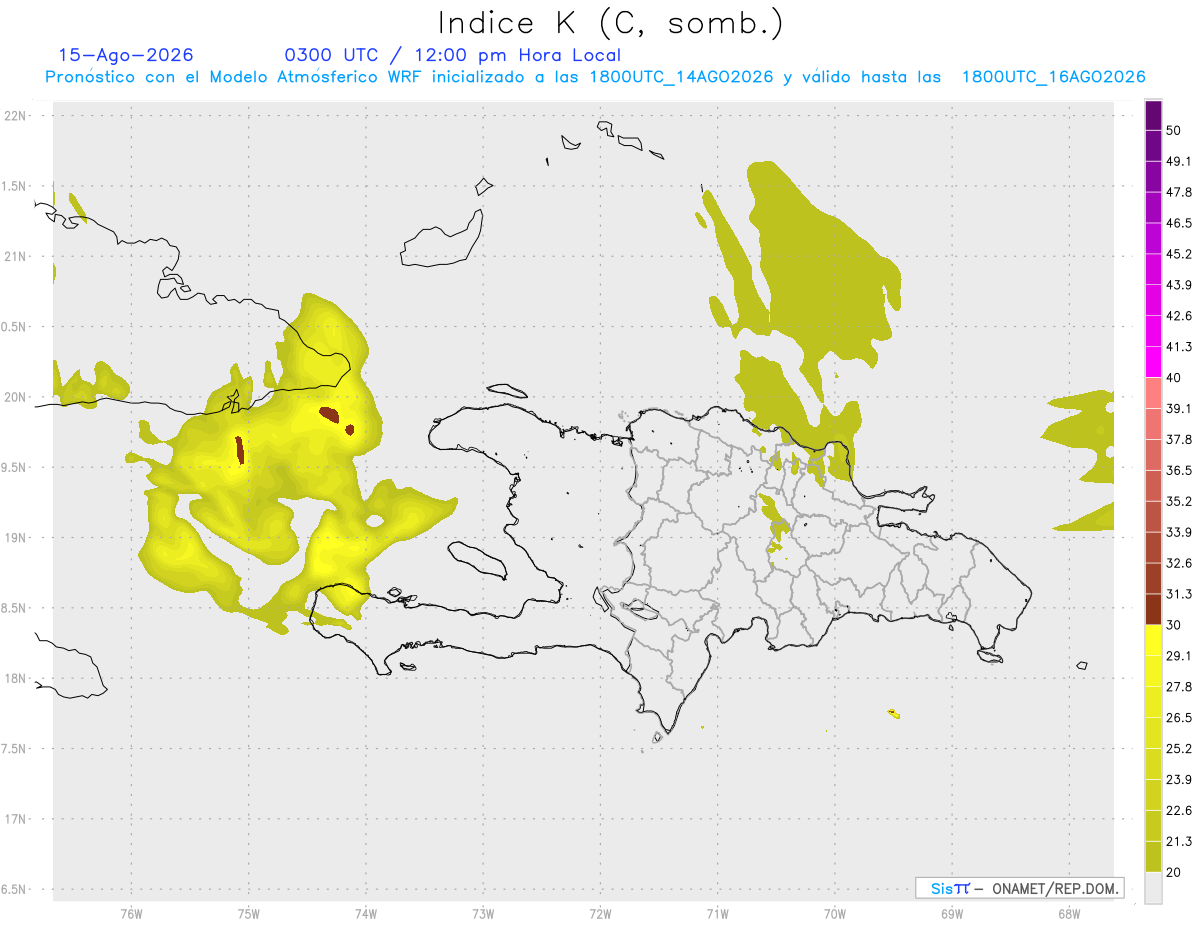The width and height of the screenshot is (1200, 927).
Task: Click the colorbar value "47.8"
Action: coord(1179,192)
